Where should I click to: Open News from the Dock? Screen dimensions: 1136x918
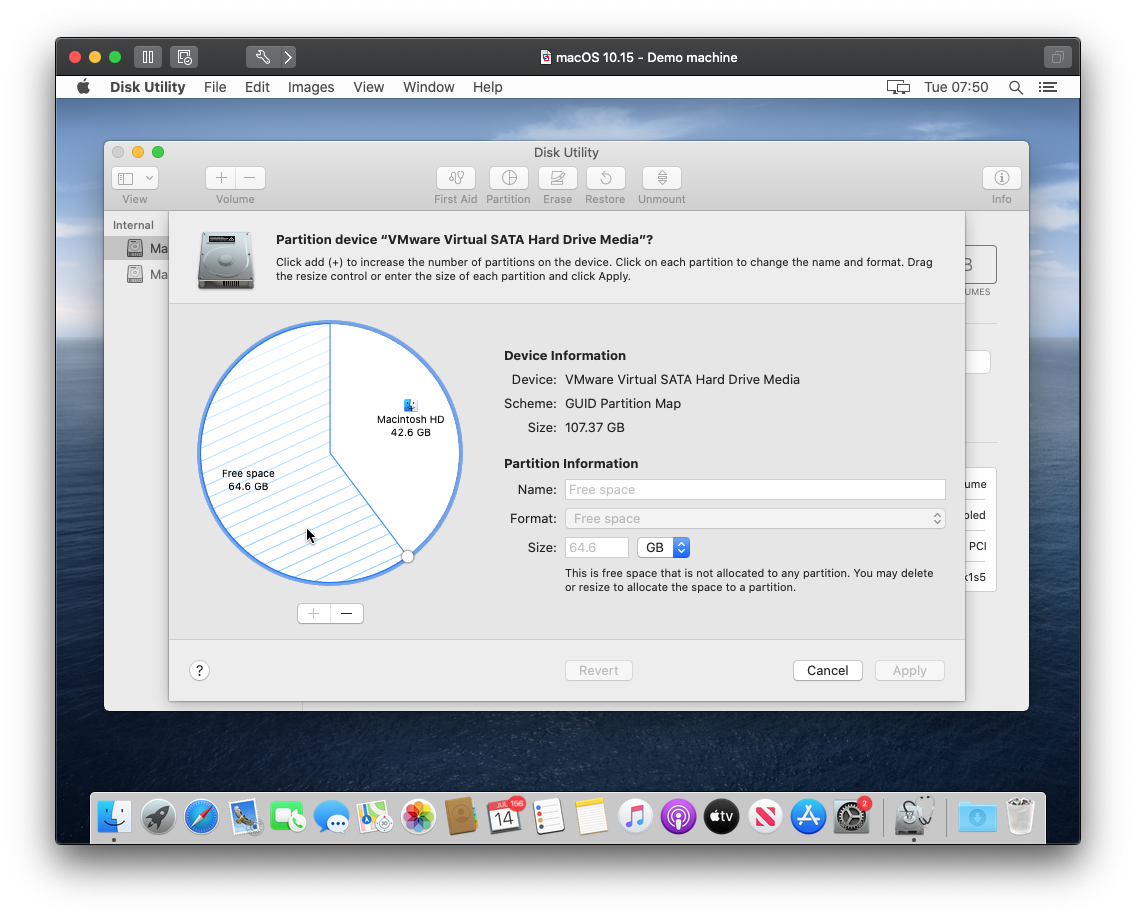click(765, 817)
